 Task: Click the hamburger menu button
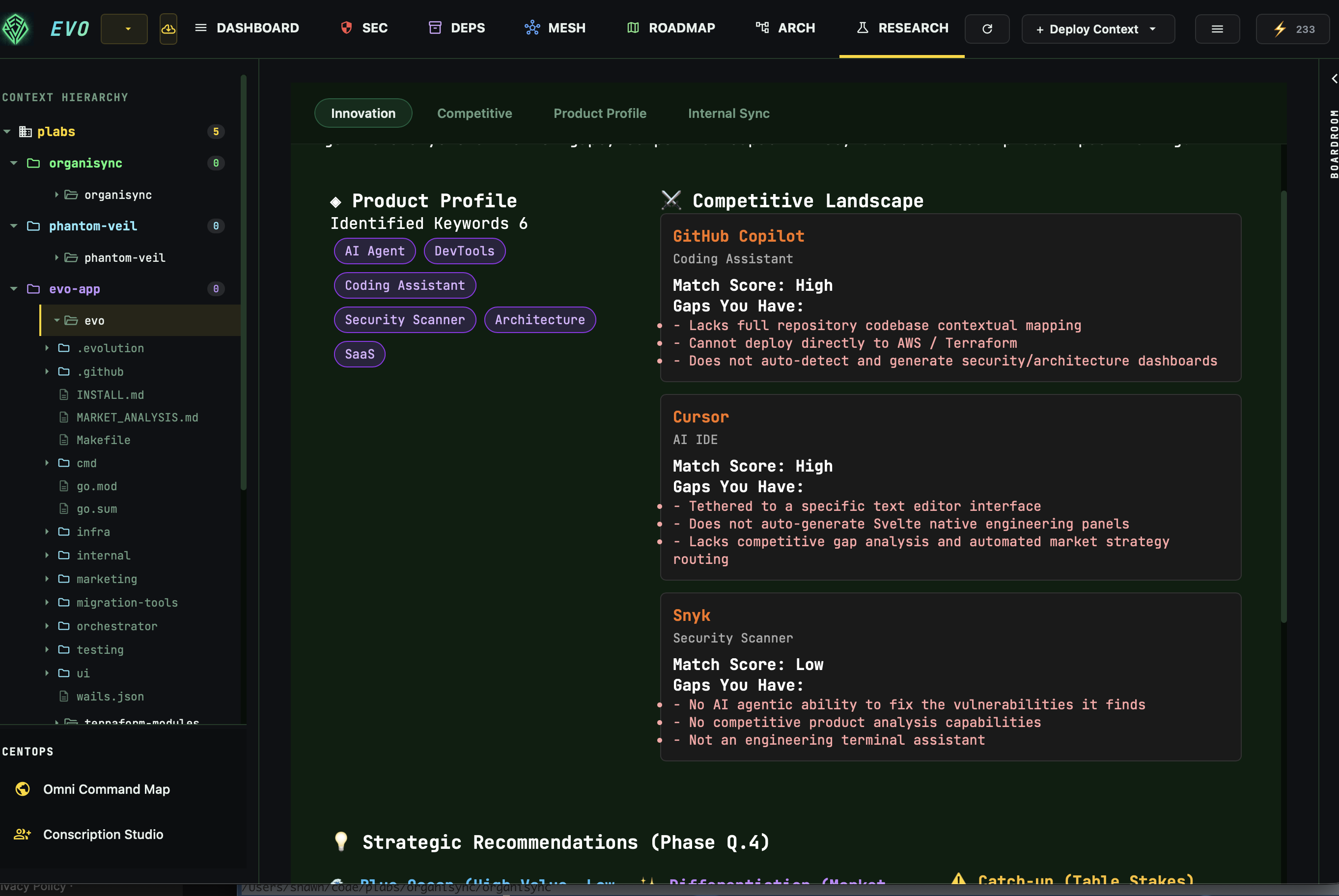[x=1217, y=29]
